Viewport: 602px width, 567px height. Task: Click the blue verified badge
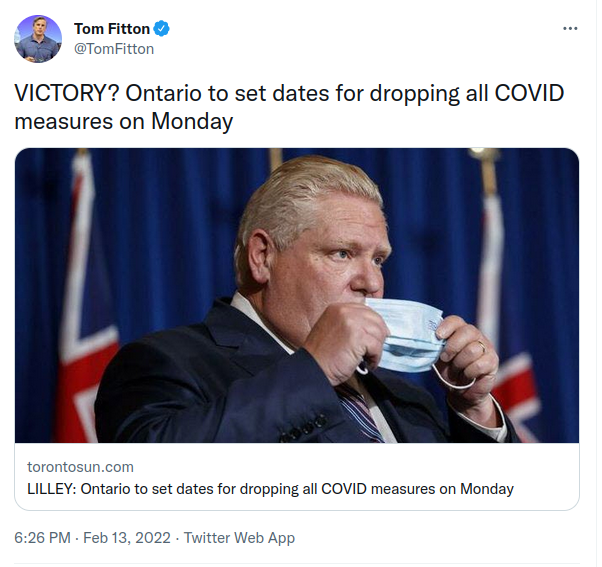point(161,29)
